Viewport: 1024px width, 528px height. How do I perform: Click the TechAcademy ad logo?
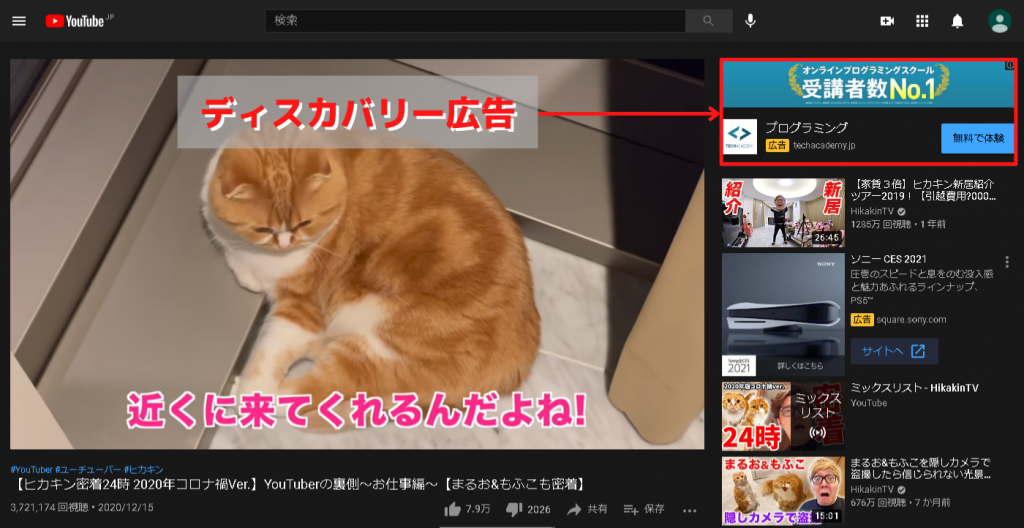coord(741,137)
